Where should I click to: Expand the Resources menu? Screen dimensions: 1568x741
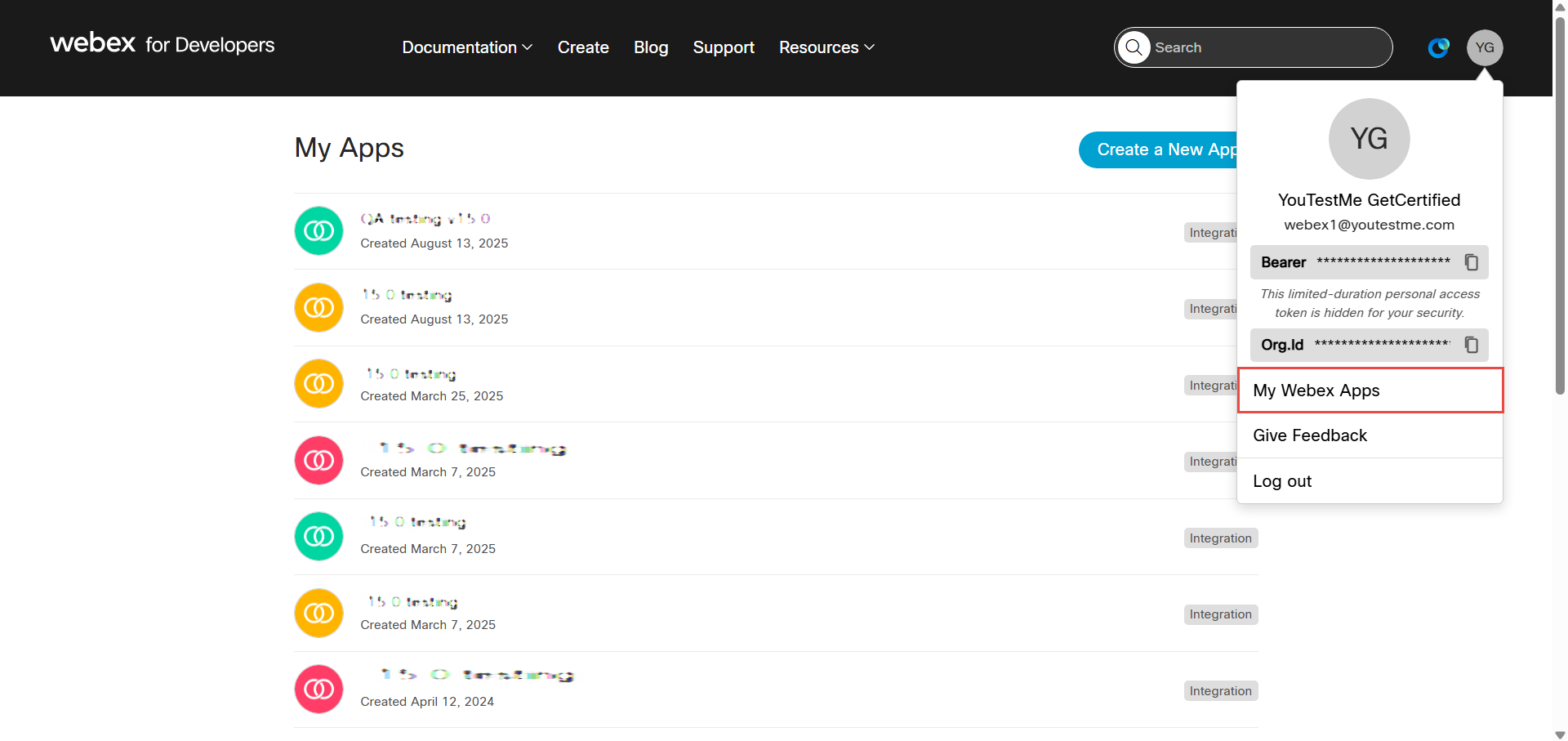[826, 47]
